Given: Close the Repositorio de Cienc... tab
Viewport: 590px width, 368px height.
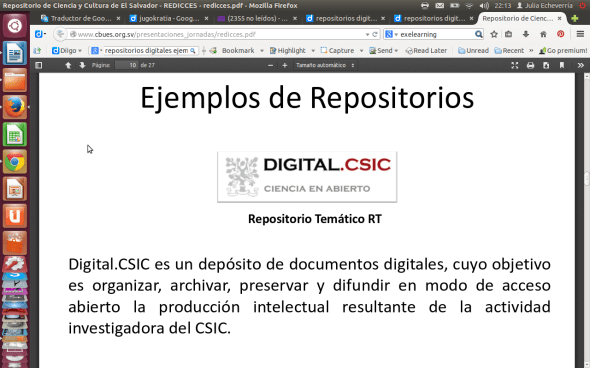Looking at the screenshot, I should [560, 18].
